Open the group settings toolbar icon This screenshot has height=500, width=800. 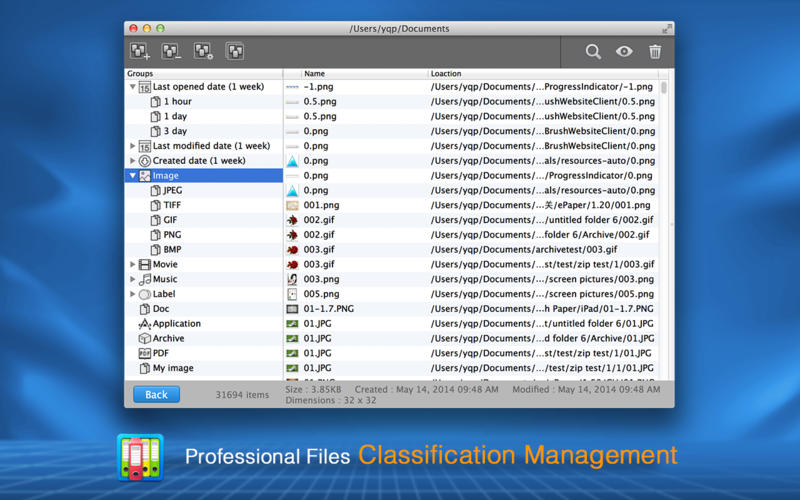pyautogui.click(x=203, y=52)
